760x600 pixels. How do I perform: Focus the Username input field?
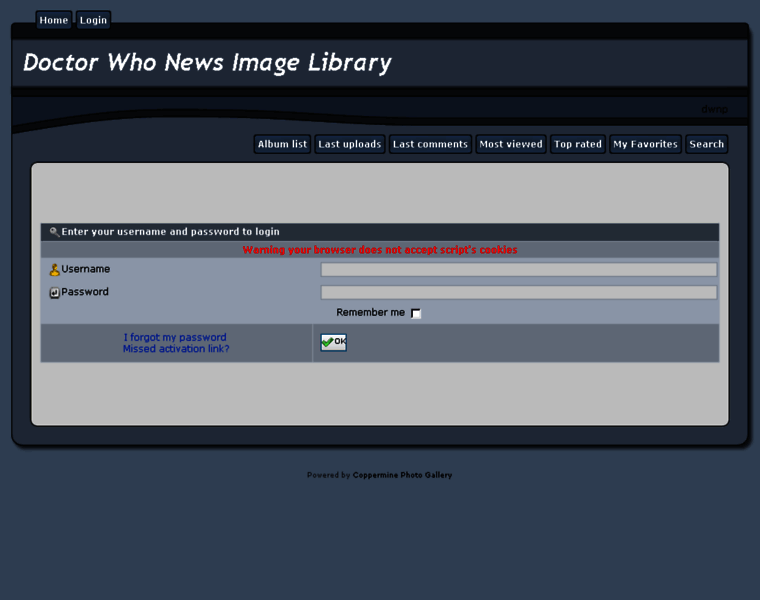coord(518,270)
